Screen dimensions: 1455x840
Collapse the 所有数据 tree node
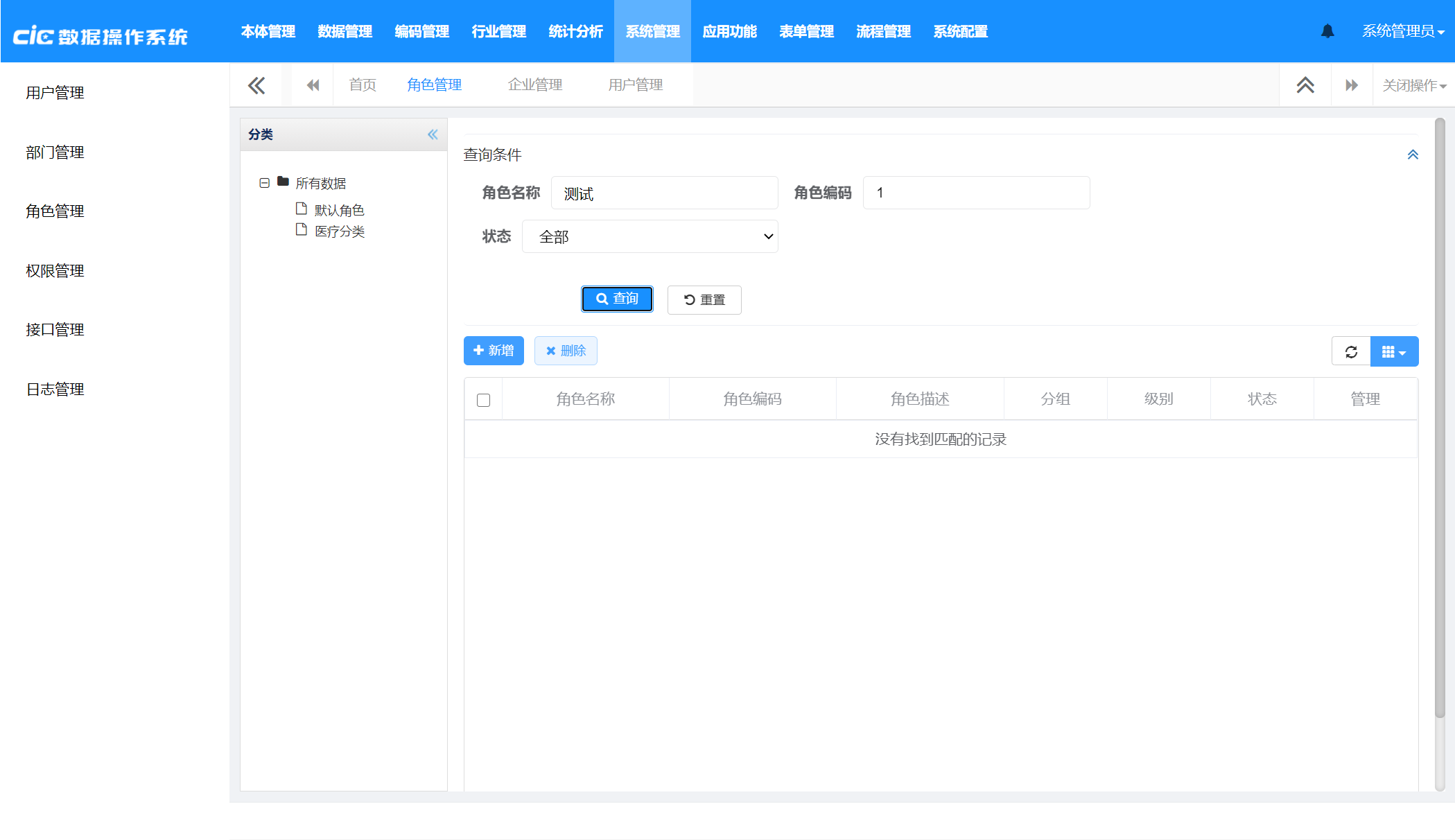(x=264, y=183)
